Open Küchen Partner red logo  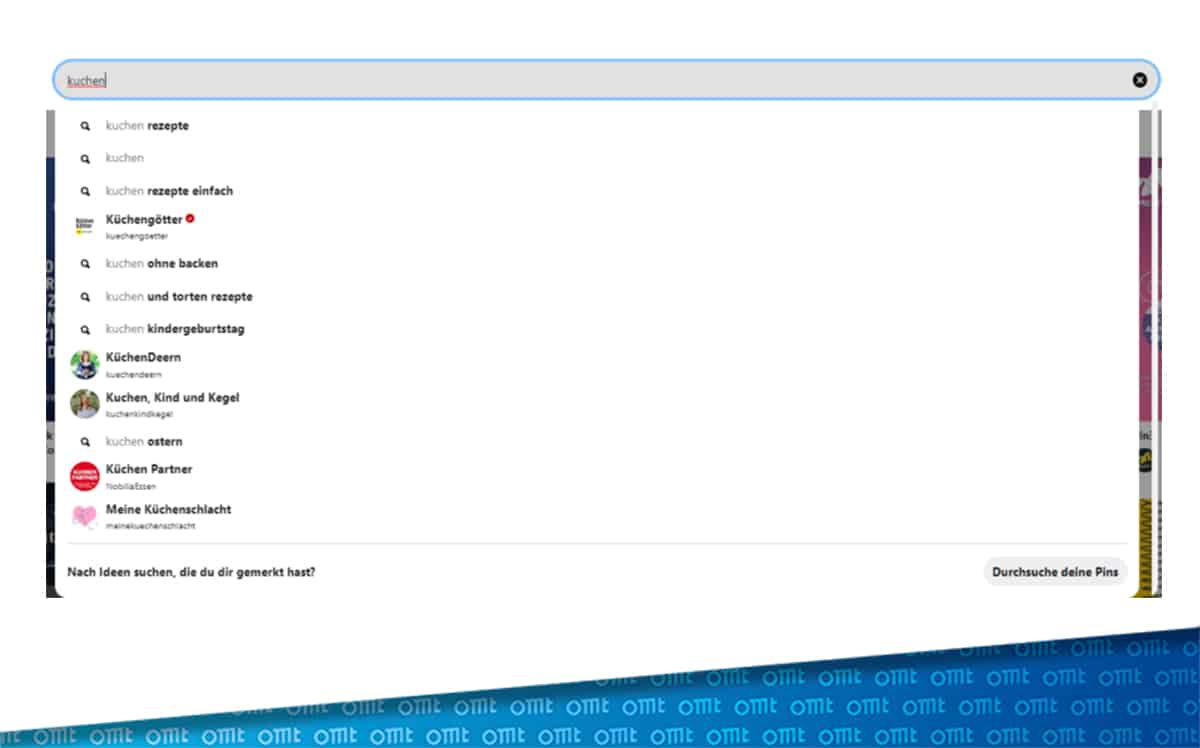pos(85,476)
